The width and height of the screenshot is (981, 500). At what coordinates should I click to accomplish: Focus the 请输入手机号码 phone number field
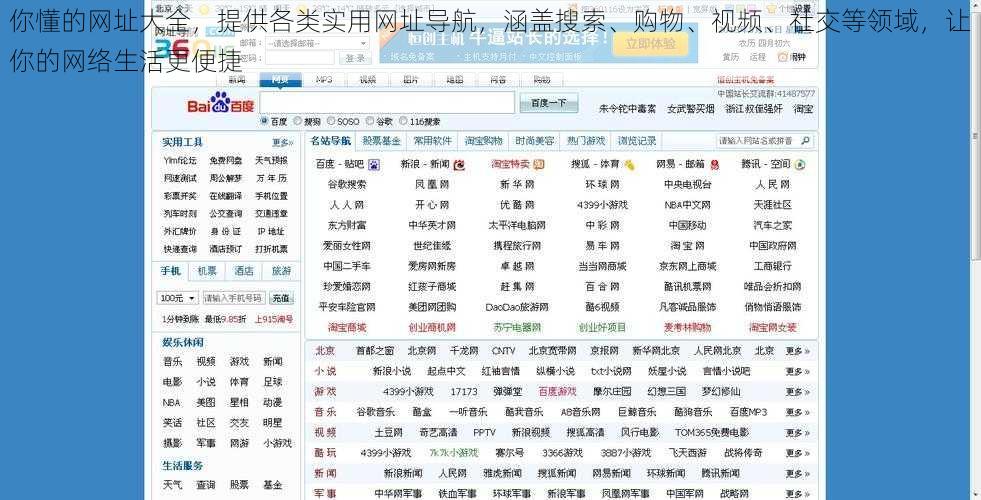click(234, 298)
